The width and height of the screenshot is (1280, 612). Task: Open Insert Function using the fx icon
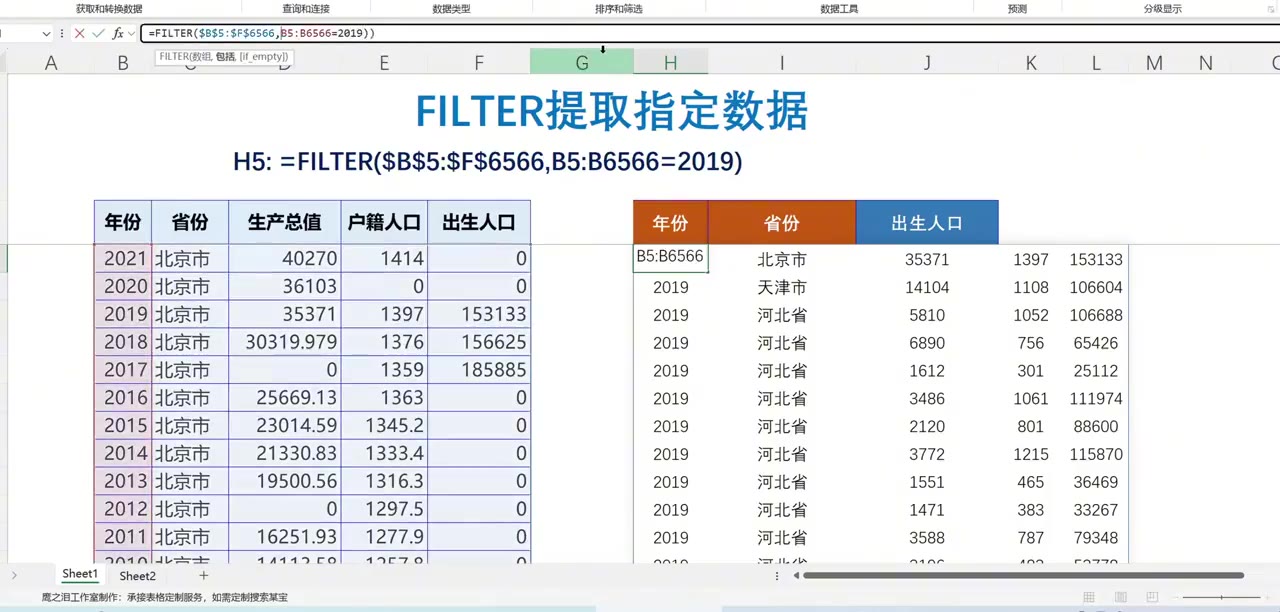119,33
